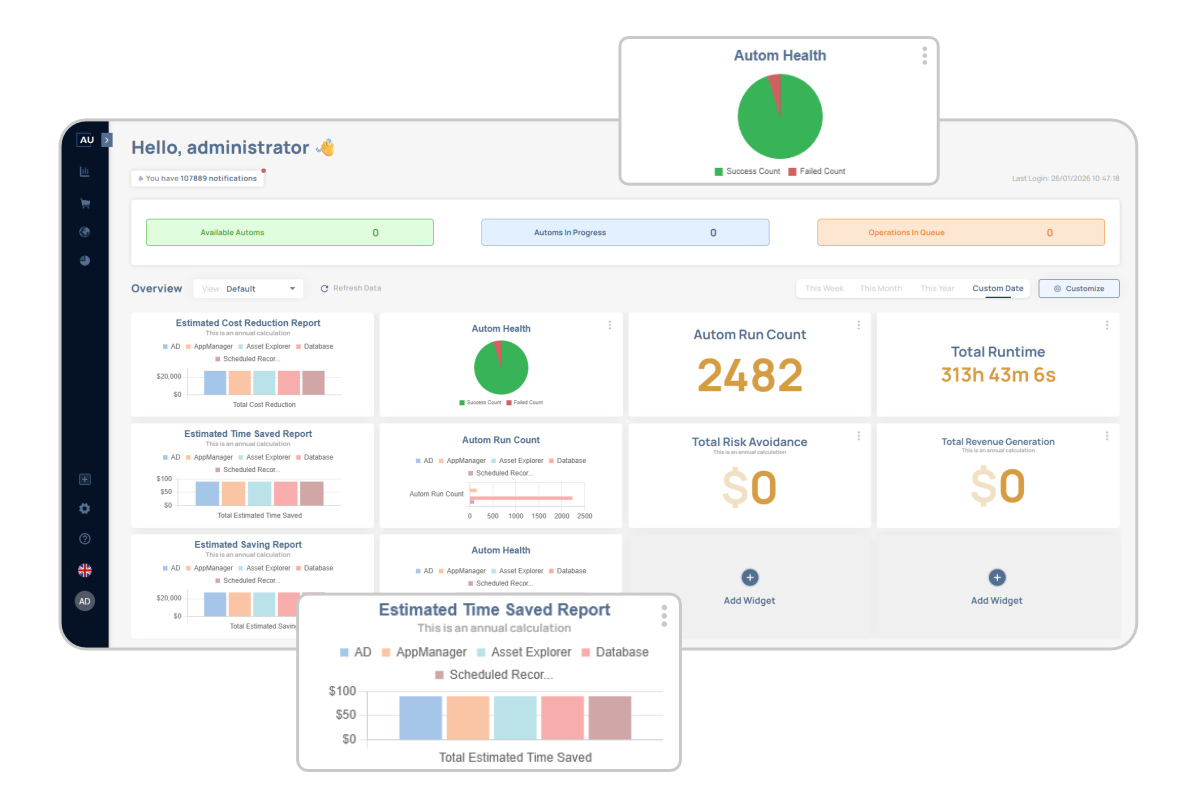This screenshot has width=1200, height=800.
Task: Open the bar chart dashboard sidebar icon
Action: click(x=85, y=172)
